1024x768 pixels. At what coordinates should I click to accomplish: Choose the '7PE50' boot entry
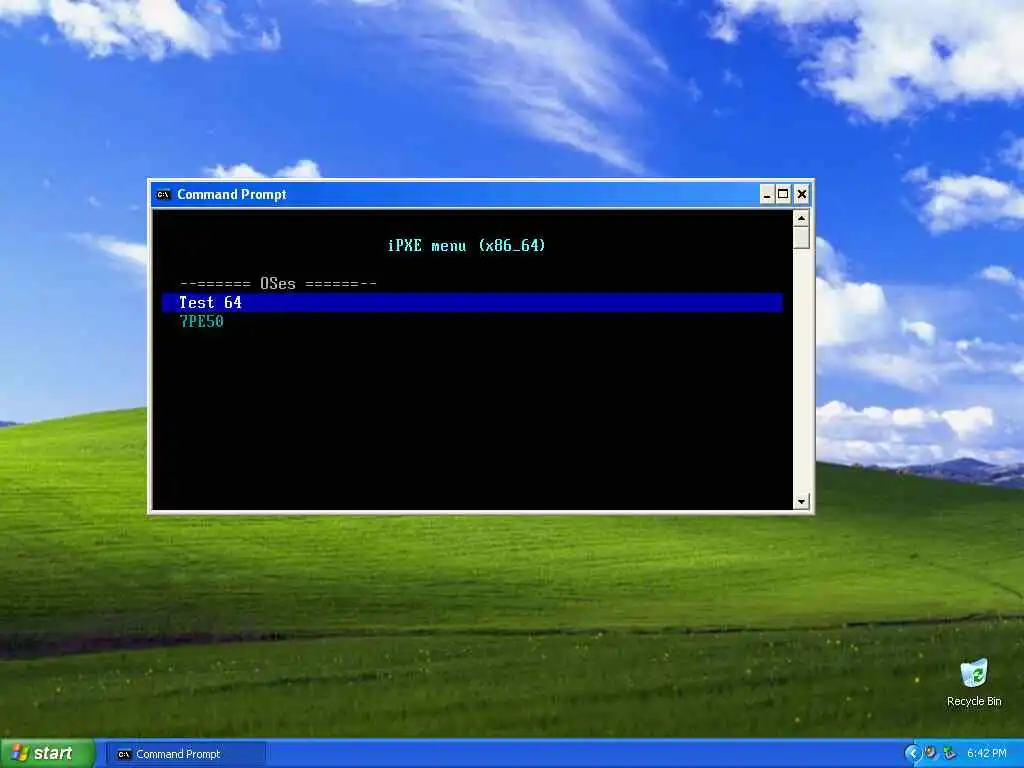[x=202, y=321]
